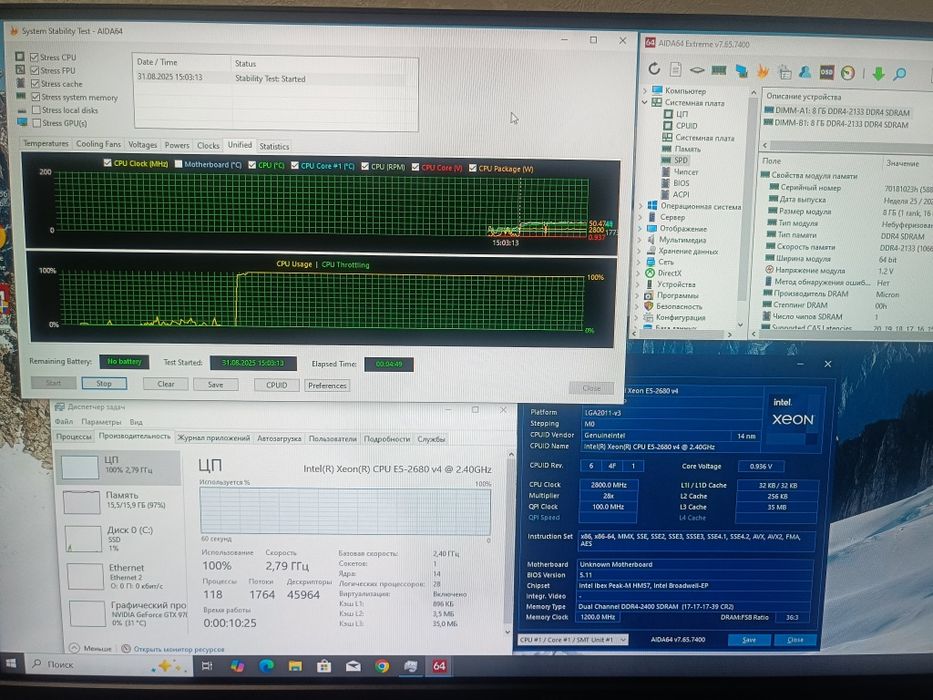Click magnifier search icon in AIDA64 toolbar
Screen dimensions: 933x700
899,73
